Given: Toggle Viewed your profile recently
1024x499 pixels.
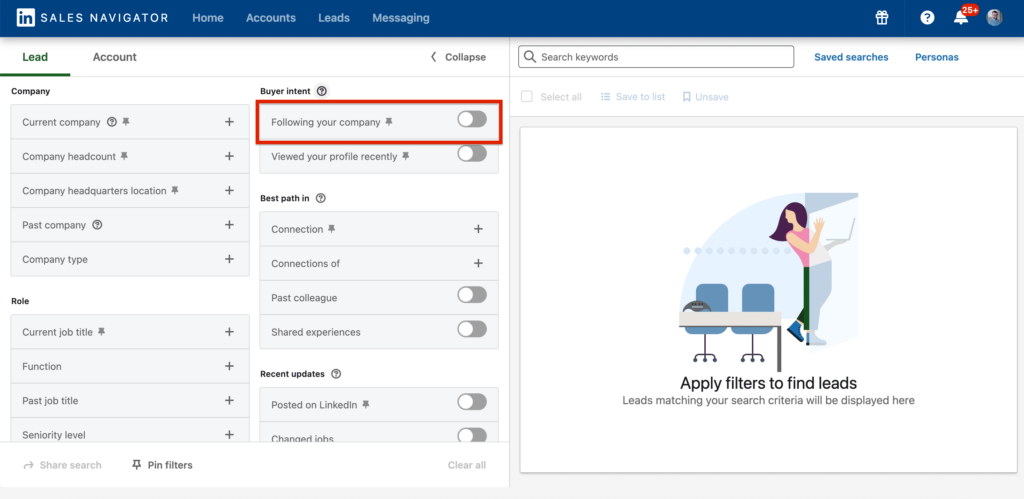Looking at the screenshot, I should click(x=471, y=154).
